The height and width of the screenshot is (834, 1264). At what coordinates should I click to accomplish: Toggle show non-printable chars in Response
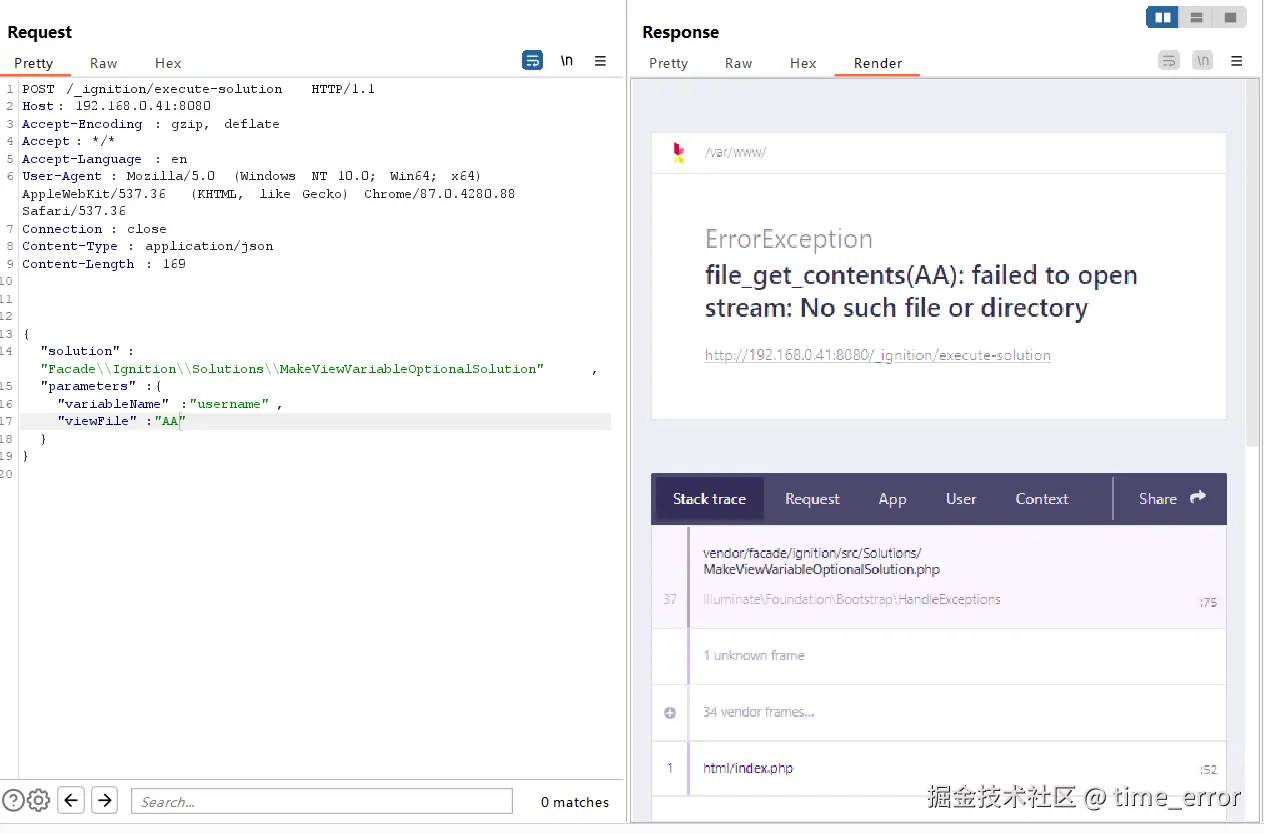pyautogui.click(x=1203, y=61)
